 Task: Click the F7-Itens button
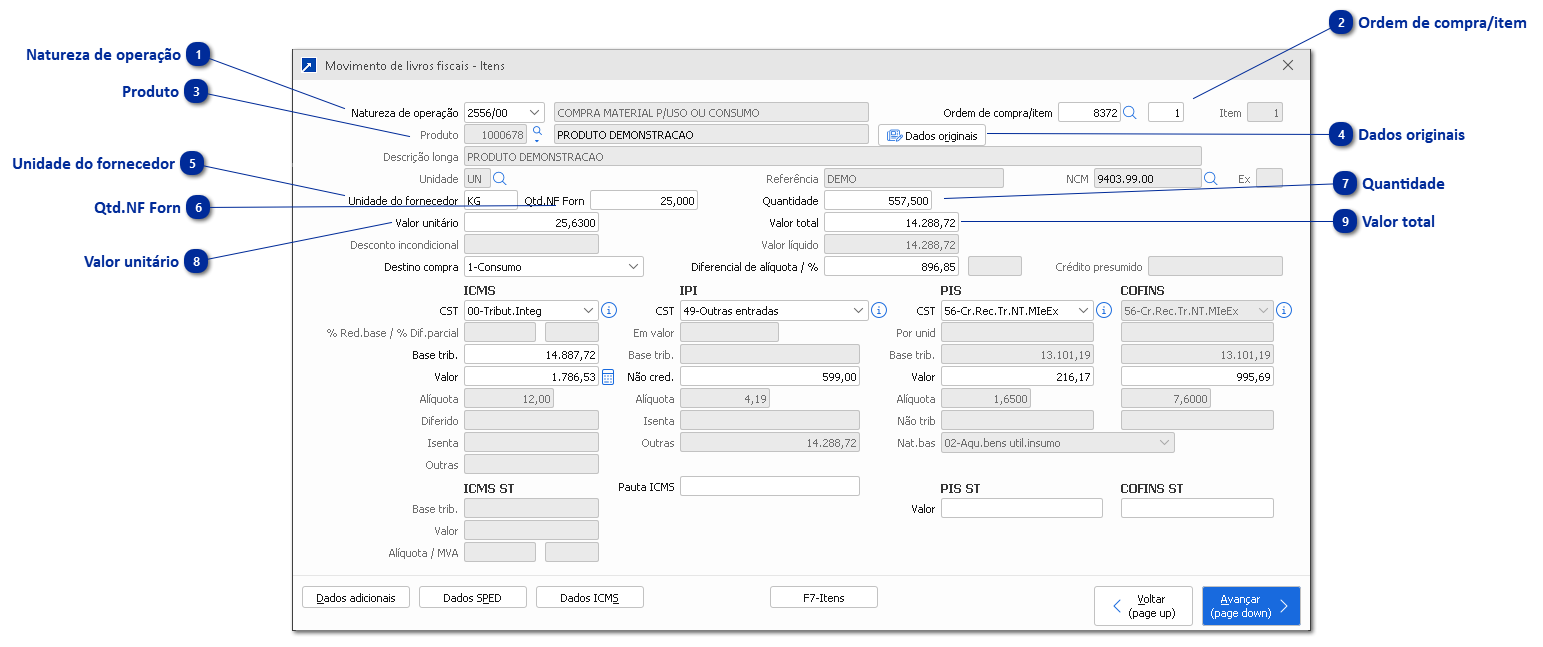click(x=823, y=598)
